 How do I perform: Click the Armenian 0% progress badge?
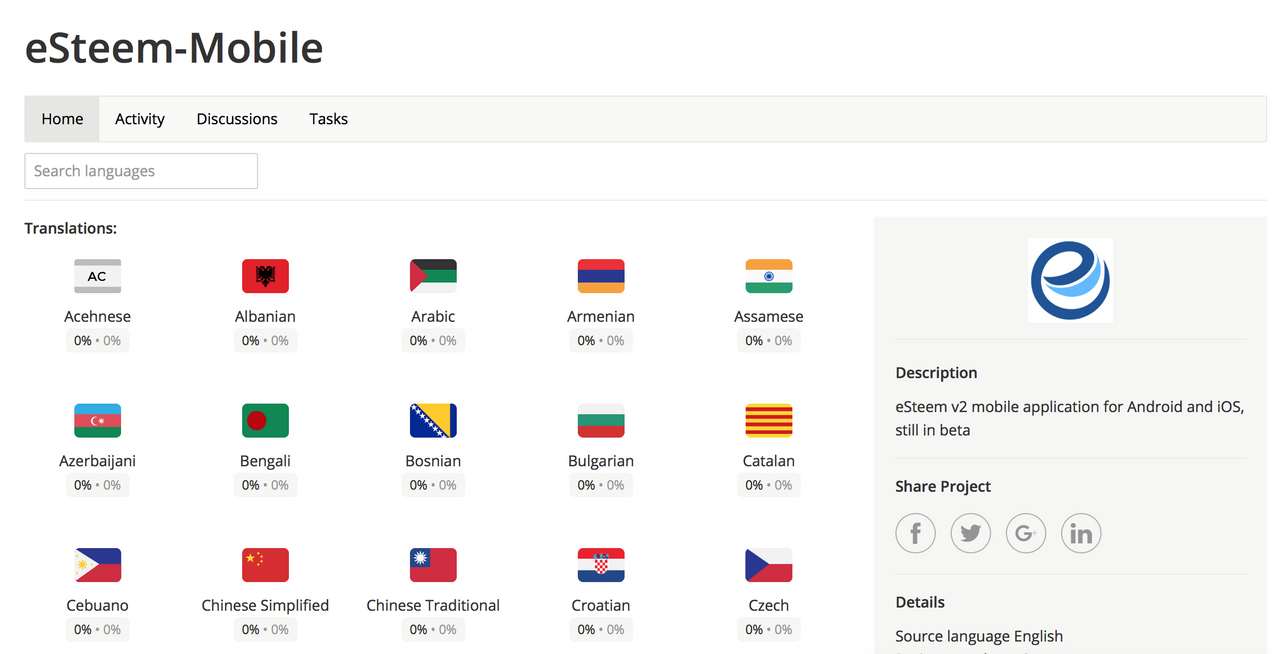point(601,341)
